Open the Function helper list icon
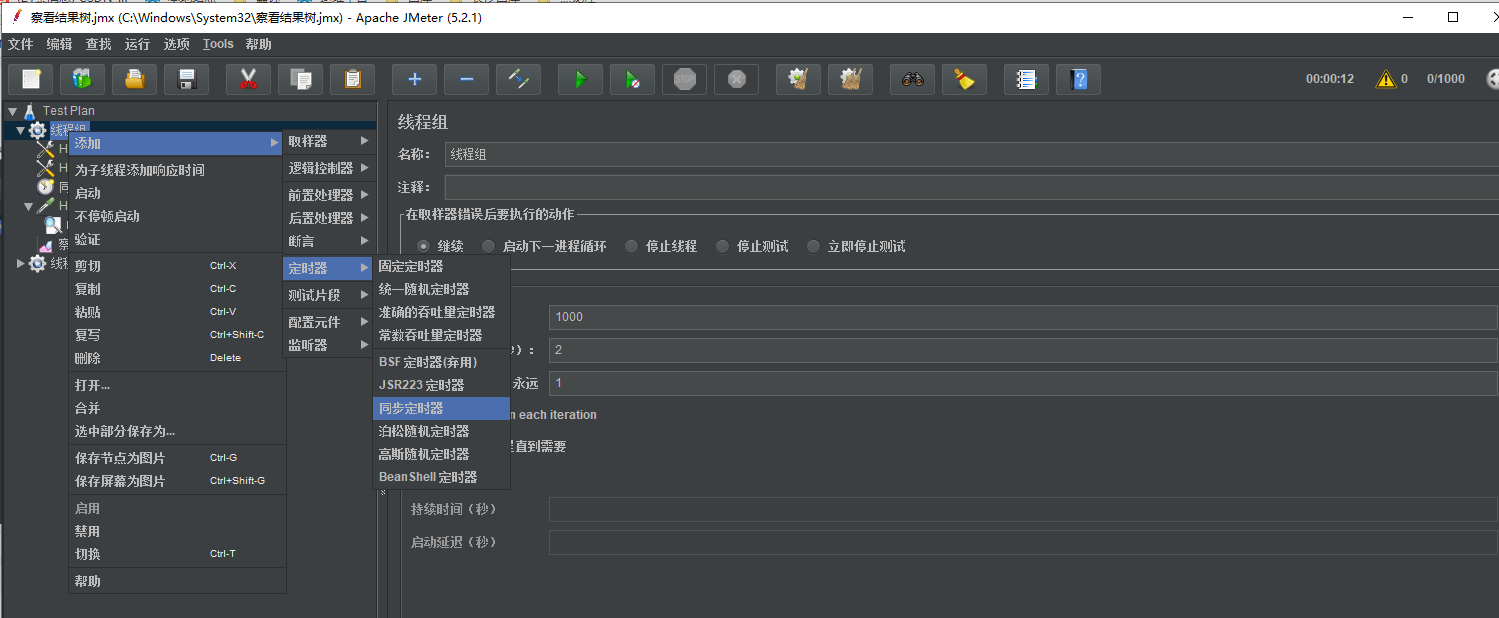Viewport: 1499px width, 618px height. pos(1026,79)
